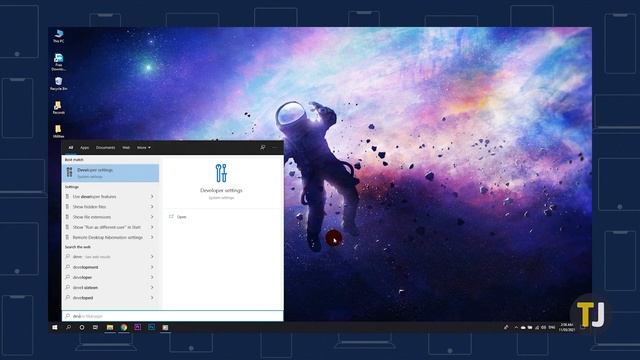This screenshot has height=360, width=640.
Task: Select 'deve - See web results' suggestion
Action: (111, 257)
